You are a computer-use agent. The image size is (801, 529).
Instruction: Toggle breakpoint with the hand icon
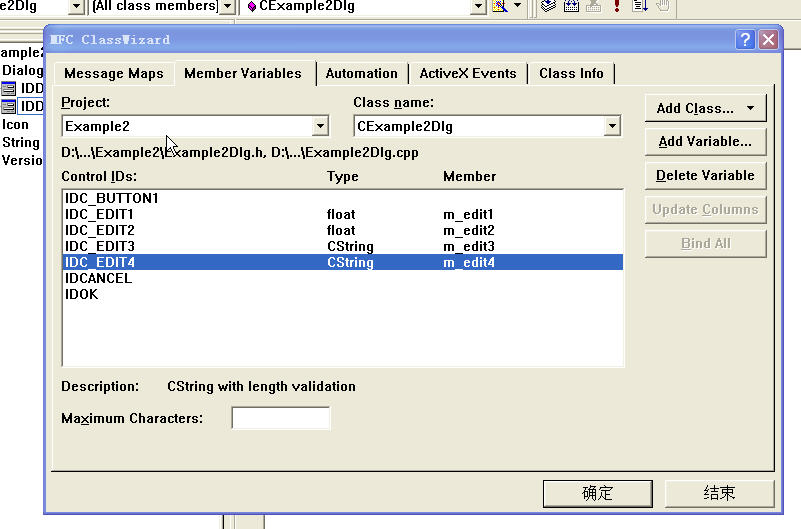click(x=663, y=6)
